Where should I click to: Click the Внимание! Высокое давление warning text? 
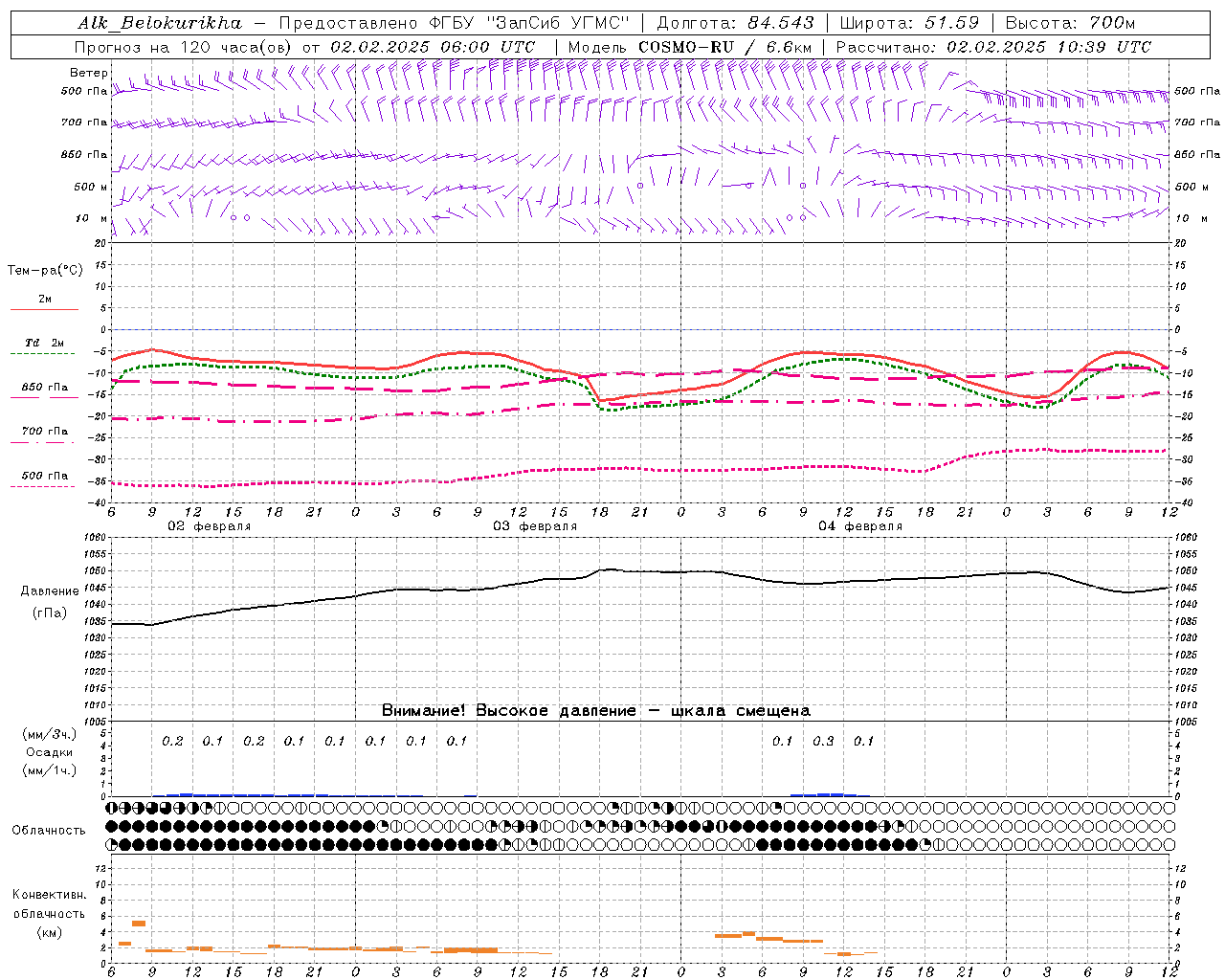pos(596,711)
